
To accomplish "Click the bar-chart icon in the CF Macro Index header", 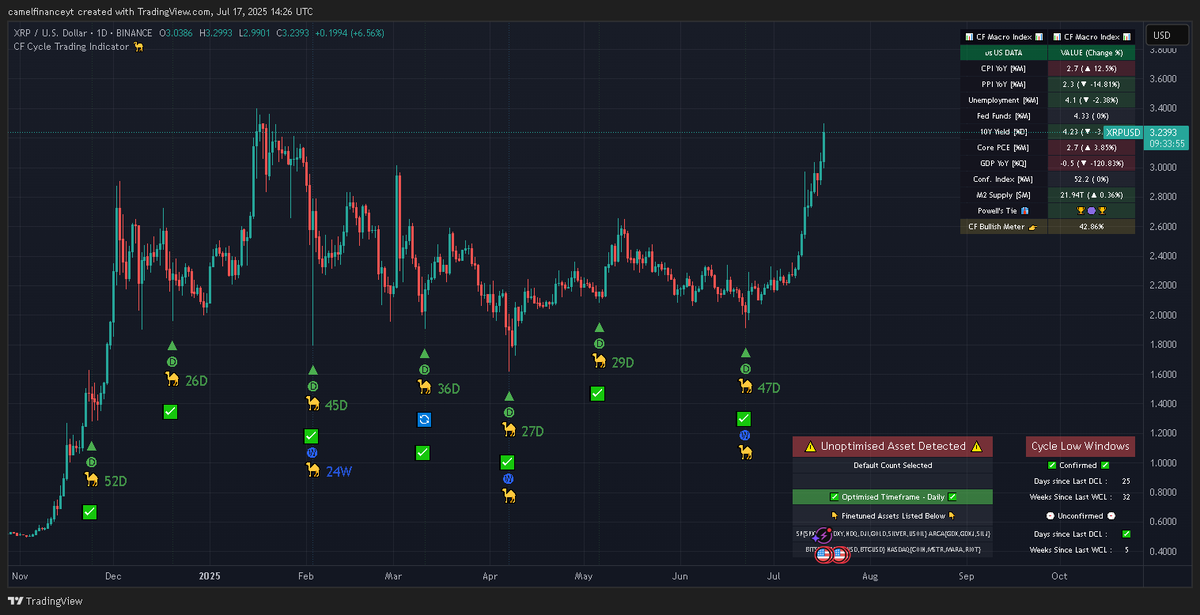I will [x=969, y=37].
